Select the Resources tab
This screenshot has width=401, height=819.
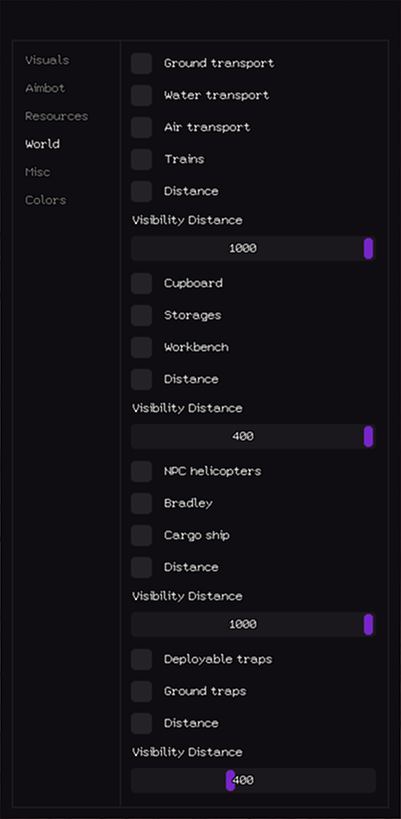tap(56, 116)
